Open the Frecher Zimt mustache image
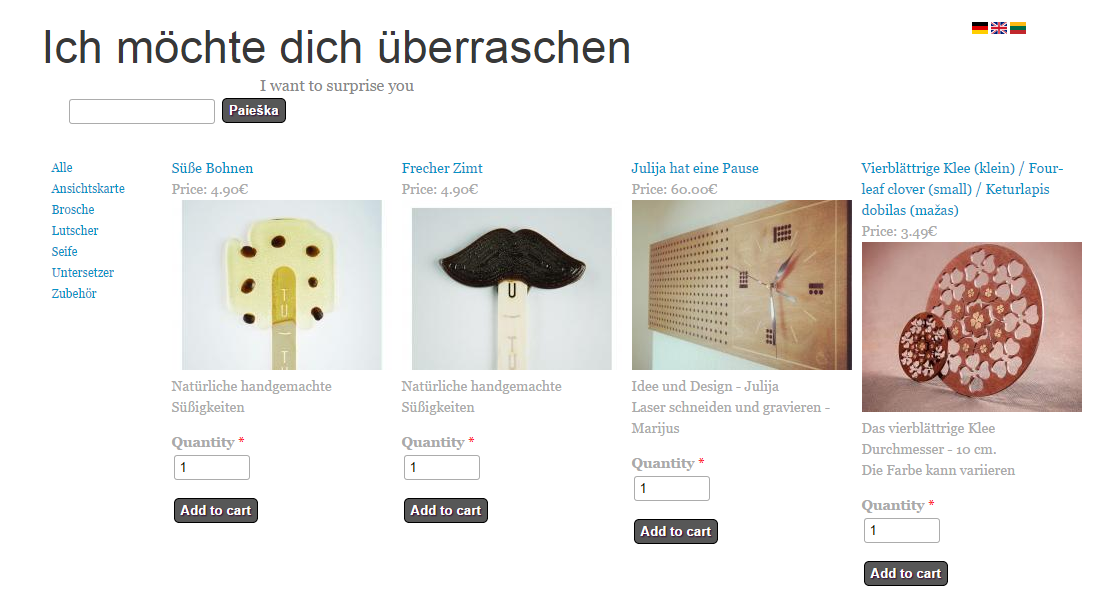 (512, 289)
